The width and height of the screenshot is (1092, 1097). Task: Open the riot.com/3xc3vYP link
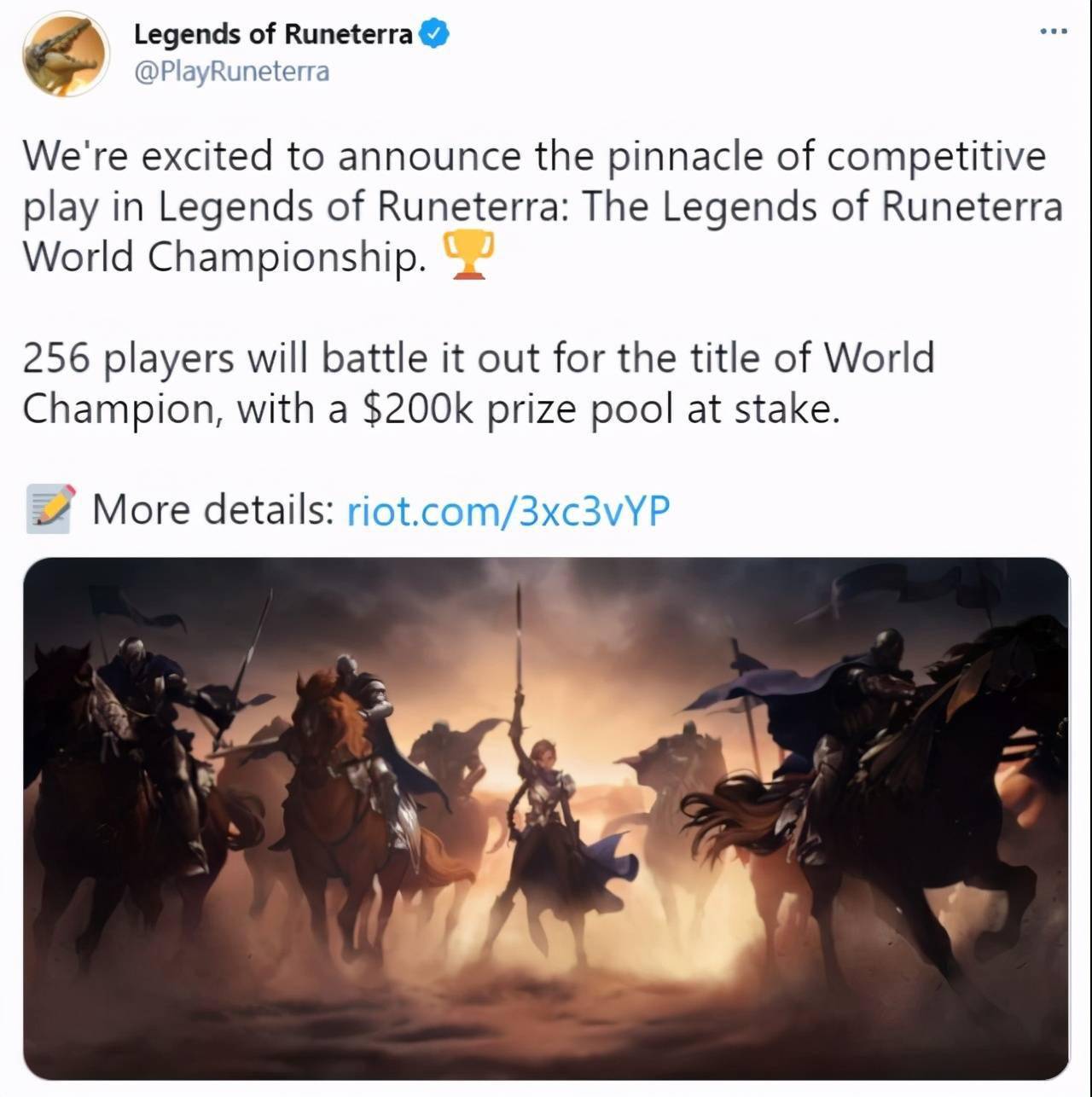coord(508,510)
